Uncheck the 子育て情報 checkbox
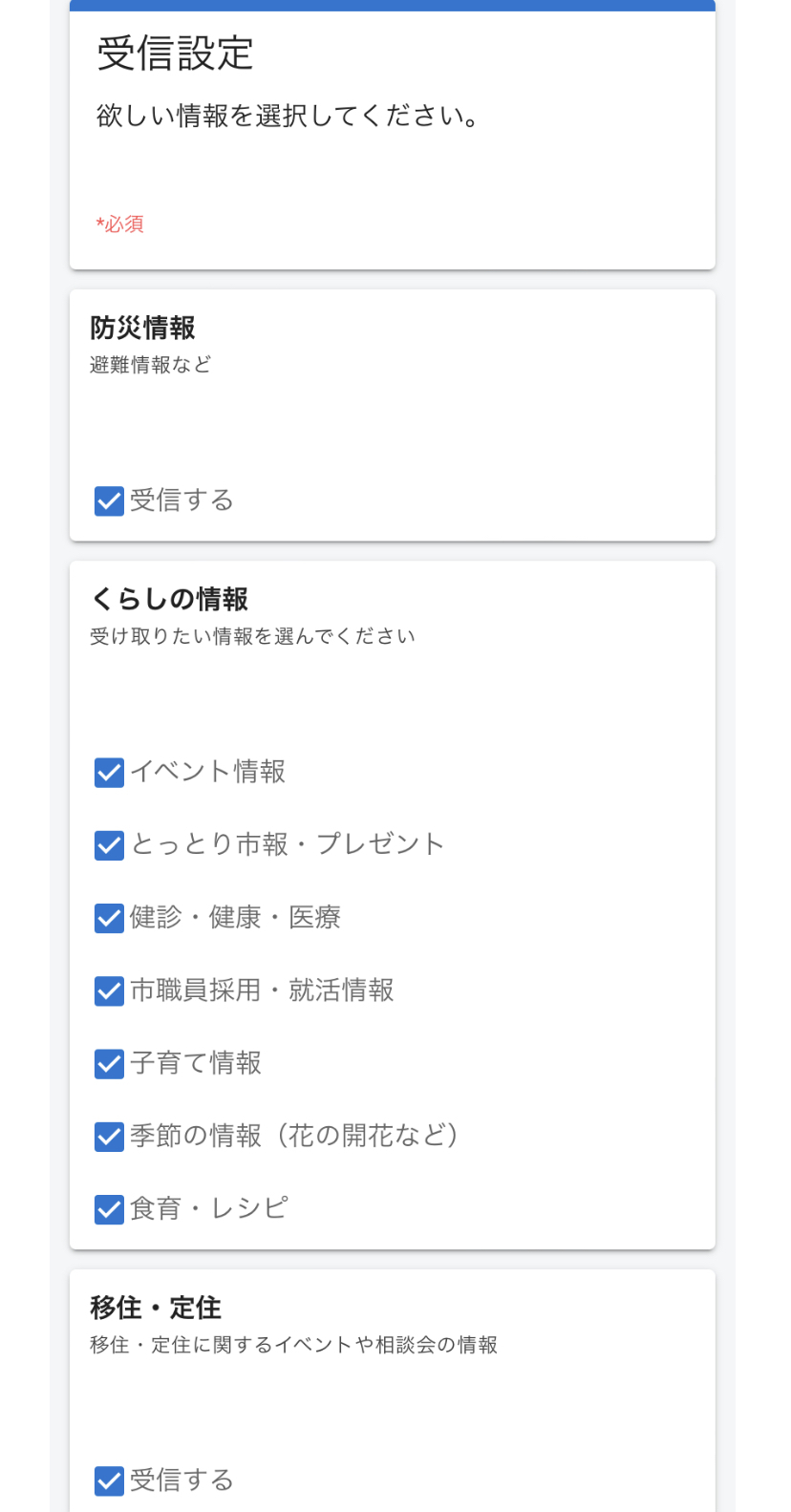 (108, 1063)
